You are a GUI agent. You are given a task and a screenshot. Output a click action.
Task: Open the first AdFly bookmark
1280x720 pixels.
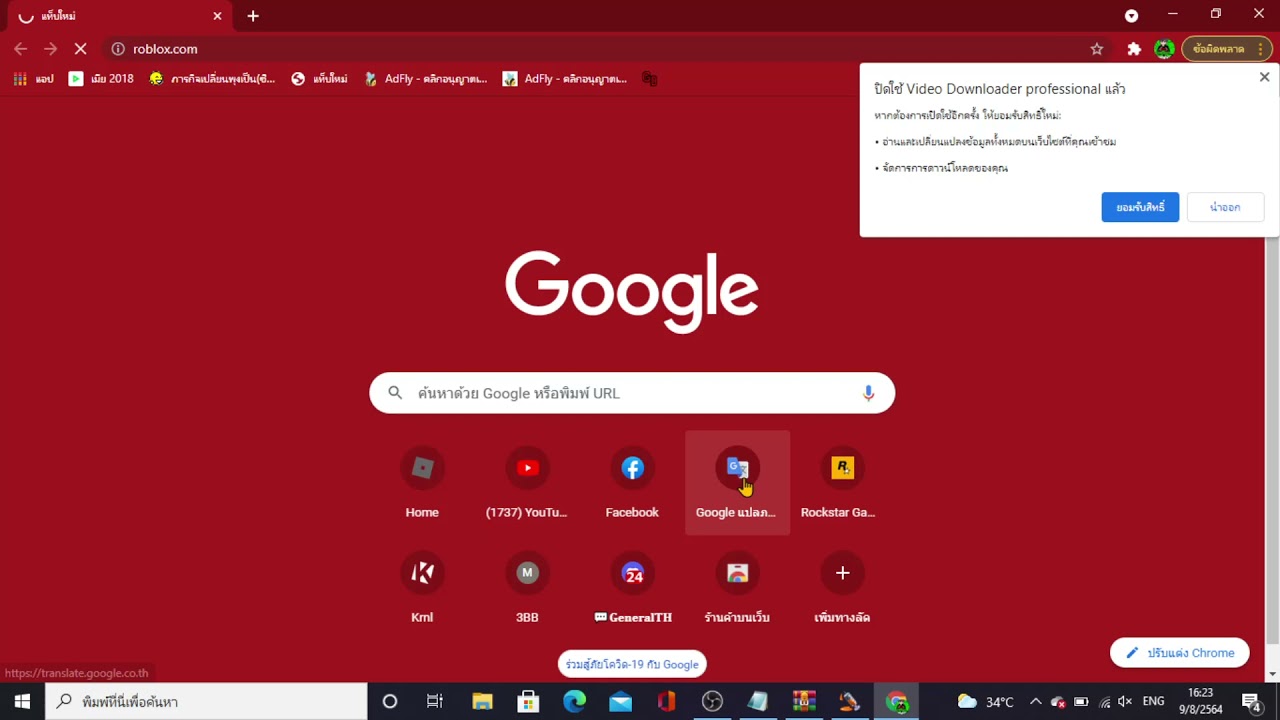click(x=425, y=79)
